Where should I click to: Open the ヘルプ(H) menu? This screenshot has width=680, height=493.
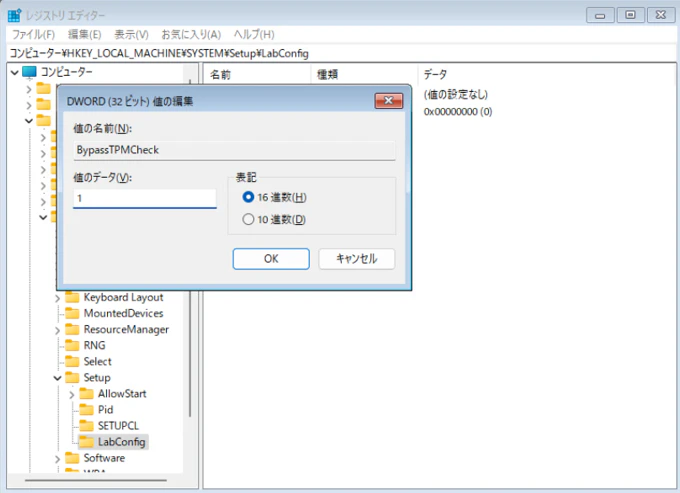[x=254, y=34]
